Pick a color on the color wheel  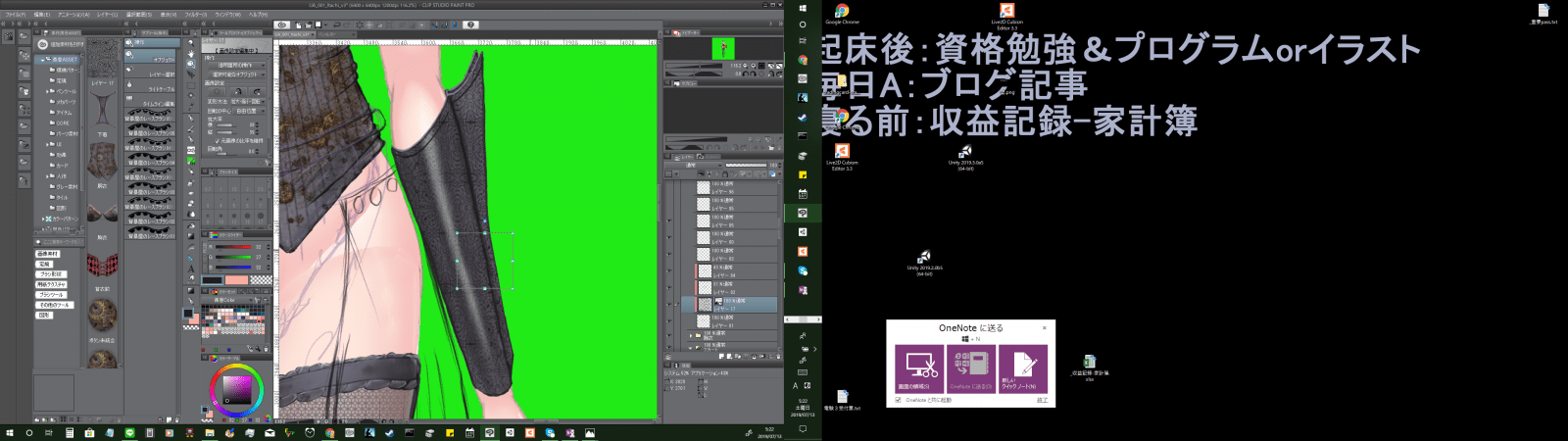(237, 389)
